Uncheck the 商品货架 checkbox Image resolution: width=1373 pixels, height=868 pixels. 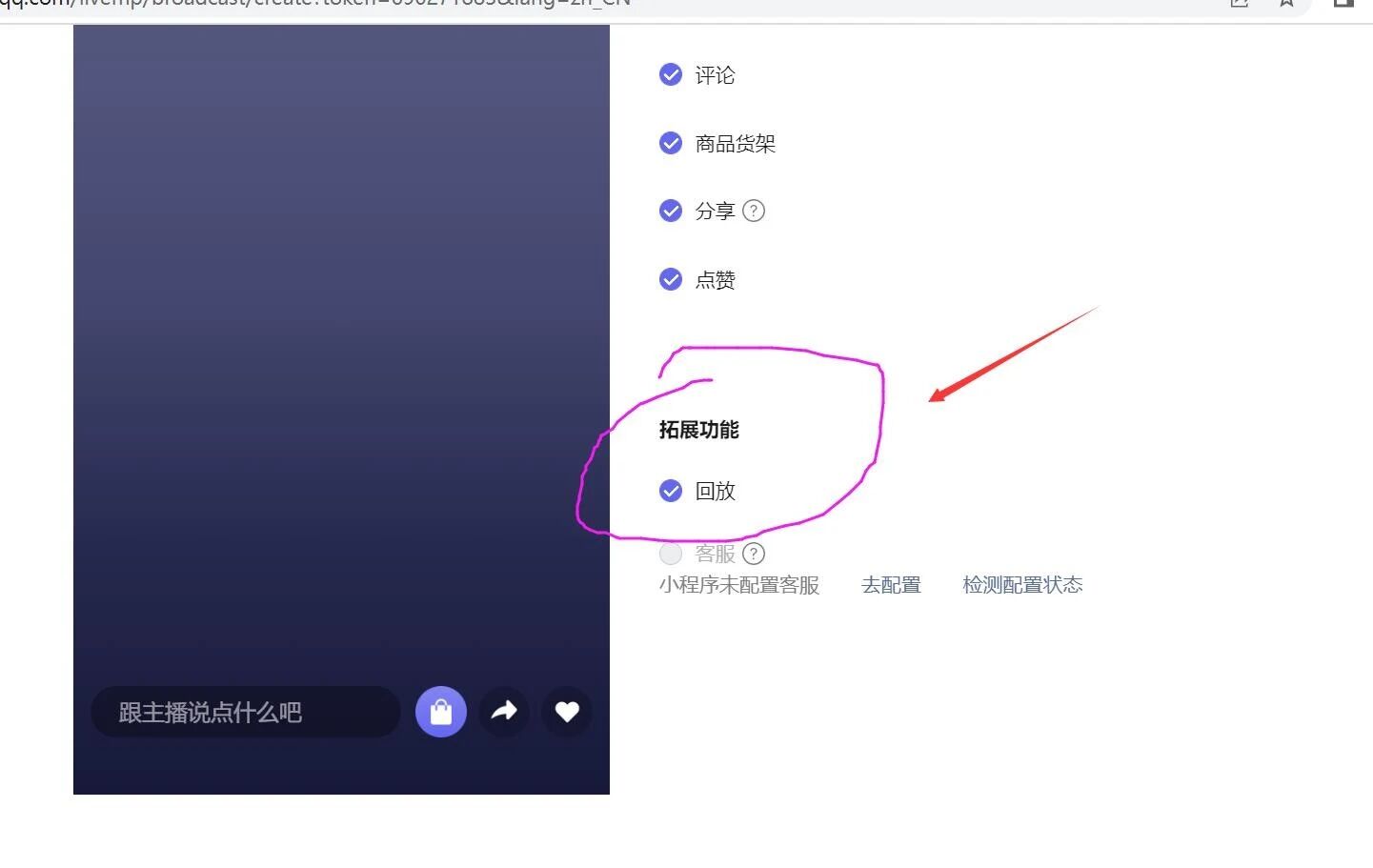pos(671,143)
